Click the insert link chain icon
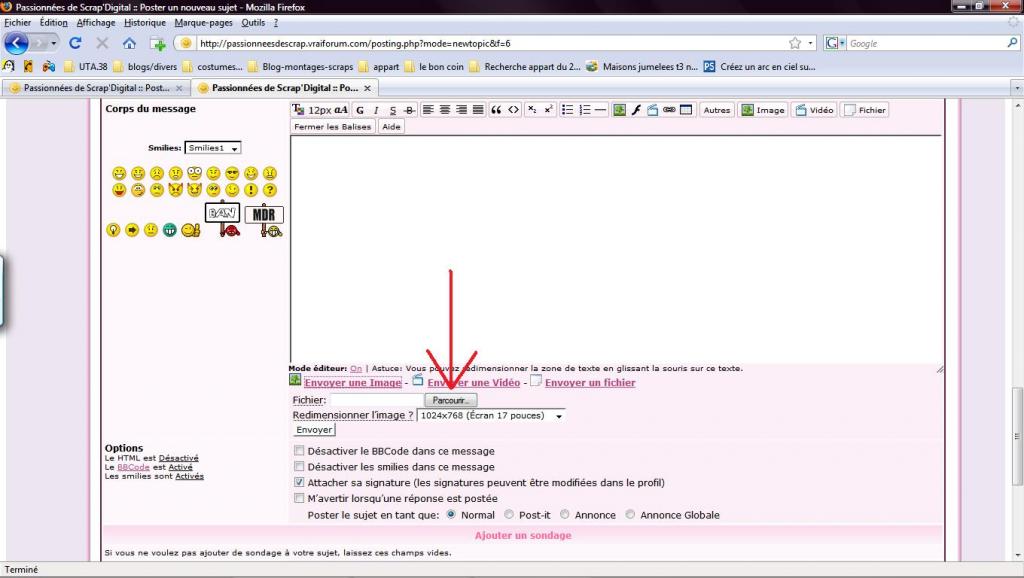This screenshot has width=1024, height=578. point(669,110)
